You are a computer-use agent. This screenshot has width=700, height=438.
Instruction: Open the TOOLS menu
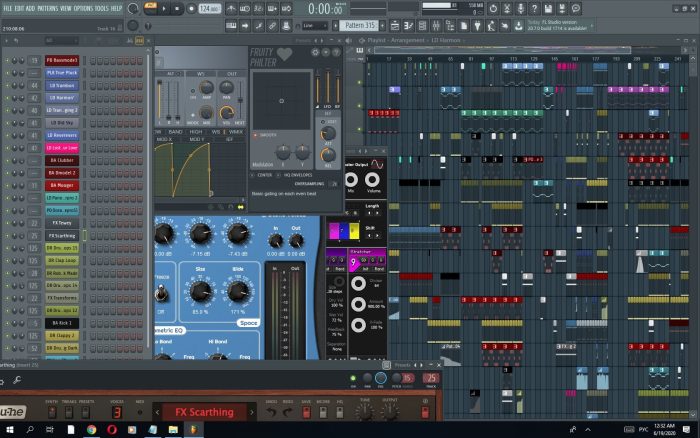(102, 8)
